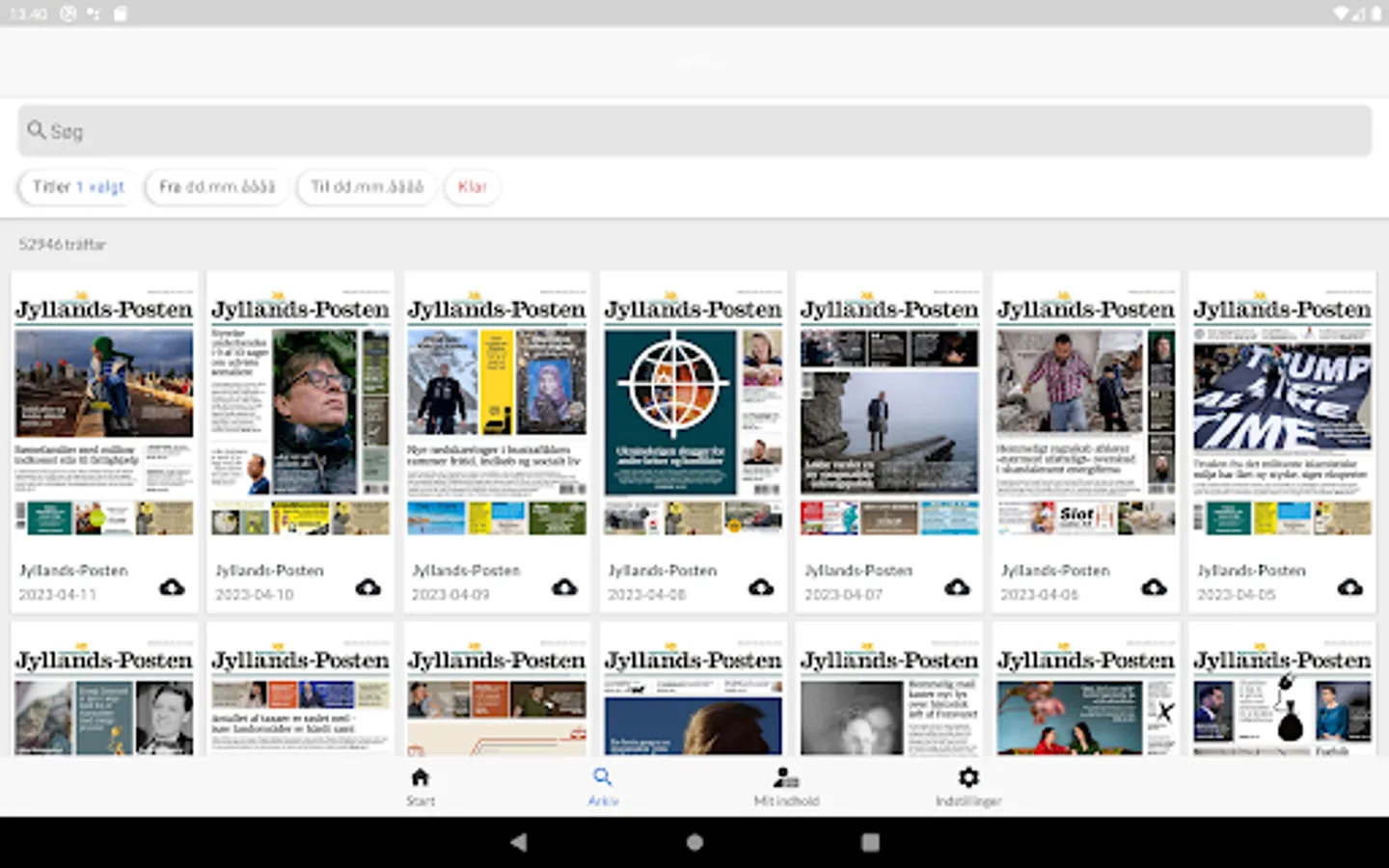
Task: Click the 2023-04-06 date label
Action: pyautogui.click(x=1040, y=595)
